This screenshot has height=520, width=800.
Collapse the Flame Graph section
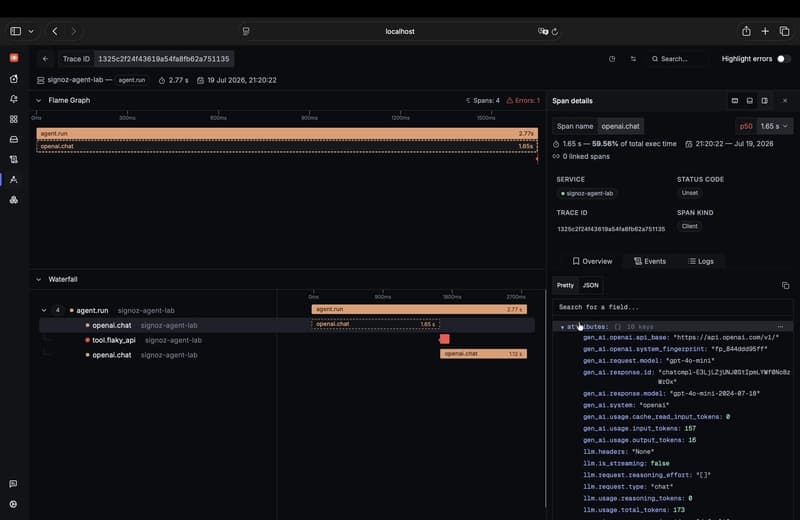click(38, 101)
